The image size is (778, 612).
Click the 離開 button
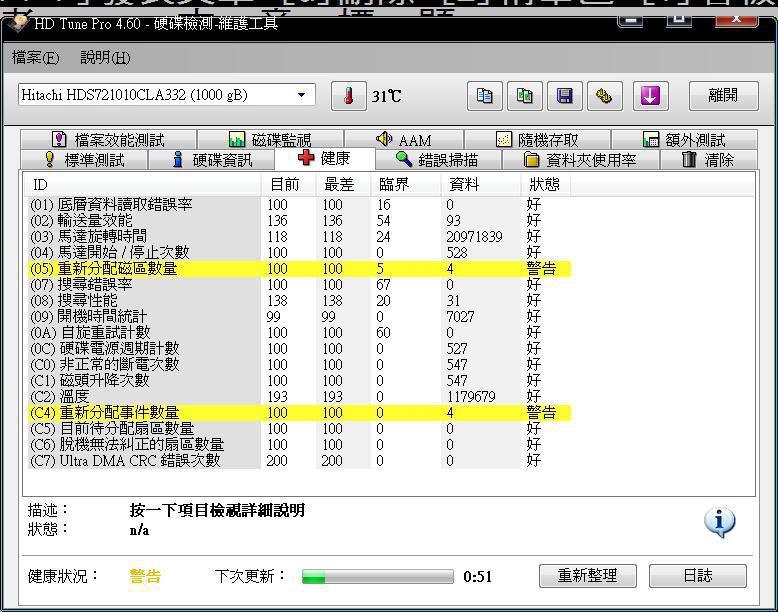tap(723, 95)
